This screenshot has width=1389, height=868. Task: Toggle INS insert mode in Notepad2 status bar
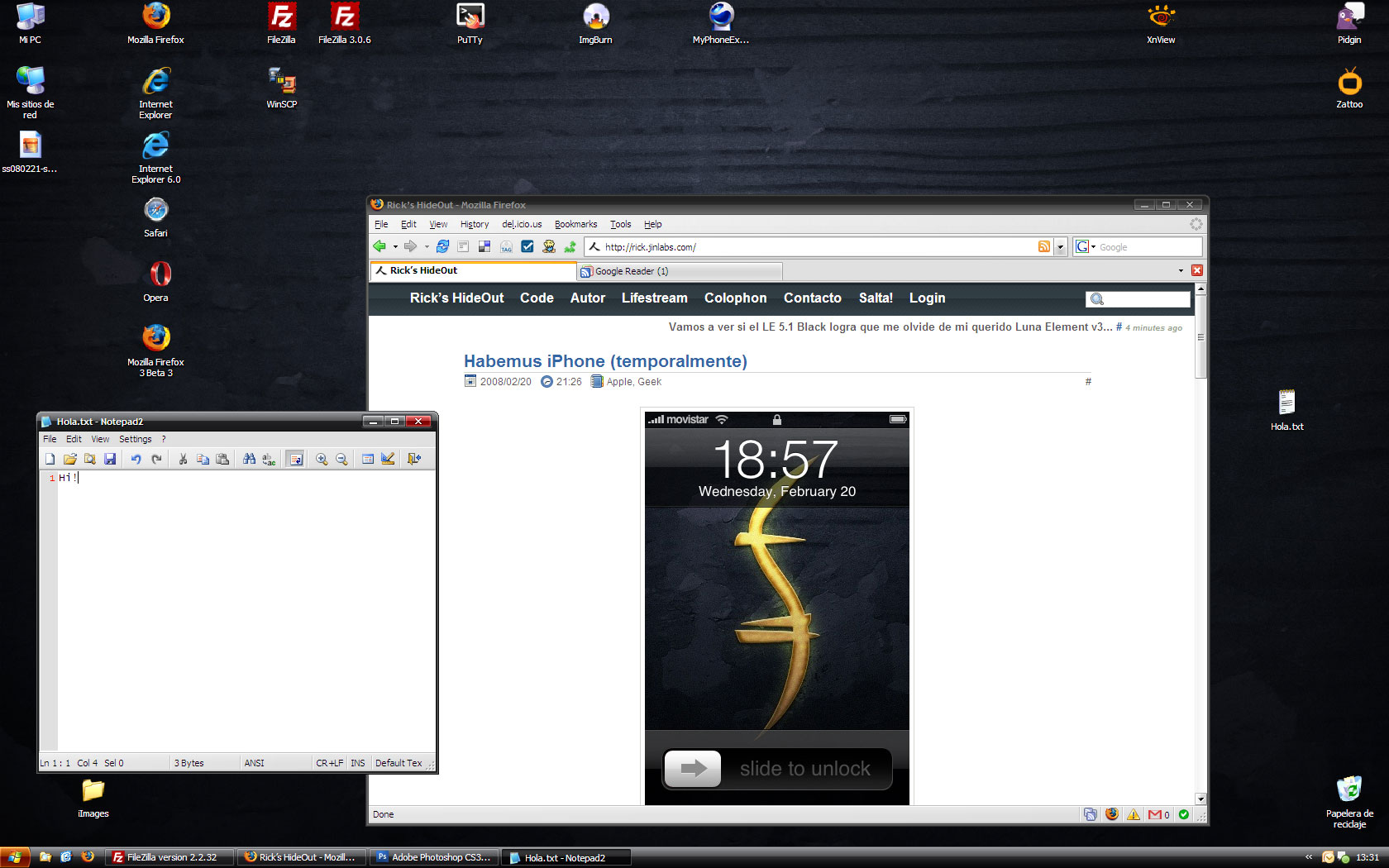(x=357, y=763)
